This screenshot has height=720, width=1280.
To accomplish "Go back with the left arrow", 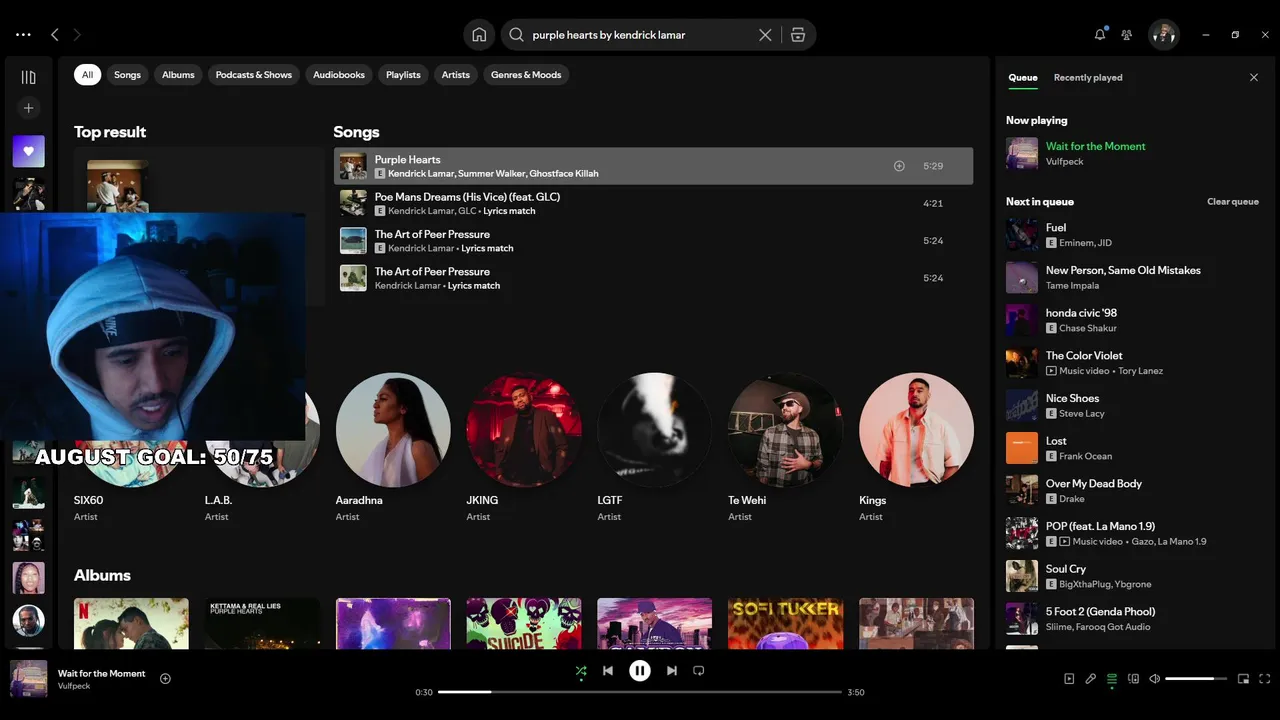I will coord(55,34).
